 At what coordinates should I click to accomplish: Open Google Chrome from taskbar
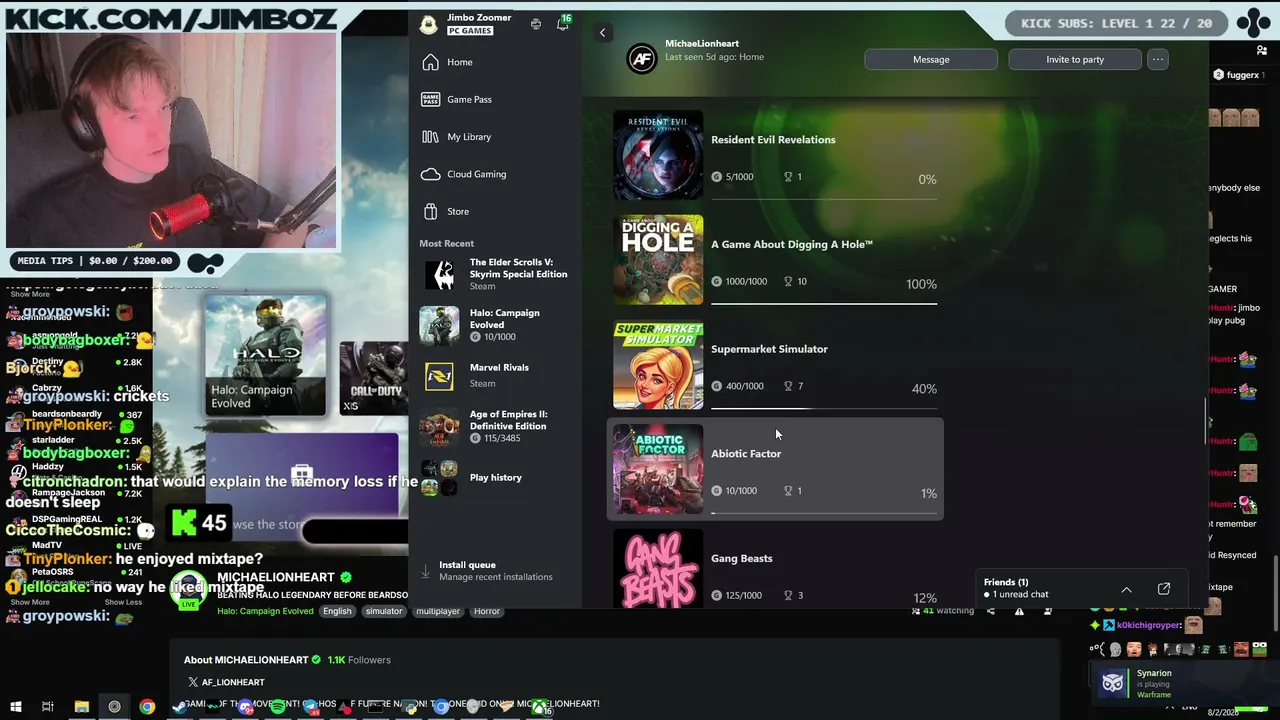coord(147,707)
